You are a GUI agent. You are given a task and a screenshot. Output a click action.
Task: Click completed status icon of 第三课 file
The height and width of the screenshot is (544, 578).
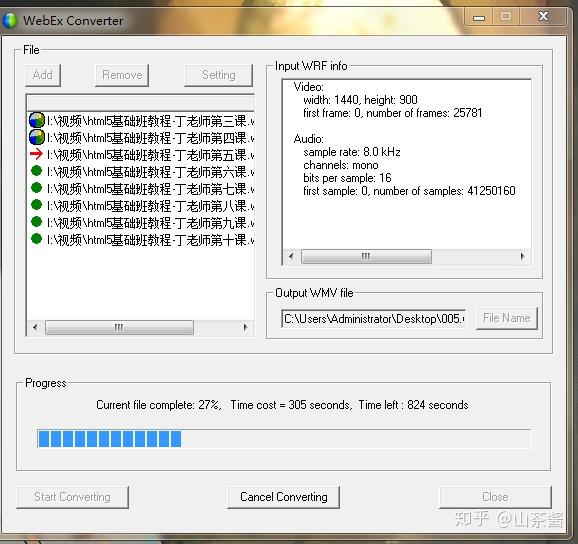(x=36, y=120)
